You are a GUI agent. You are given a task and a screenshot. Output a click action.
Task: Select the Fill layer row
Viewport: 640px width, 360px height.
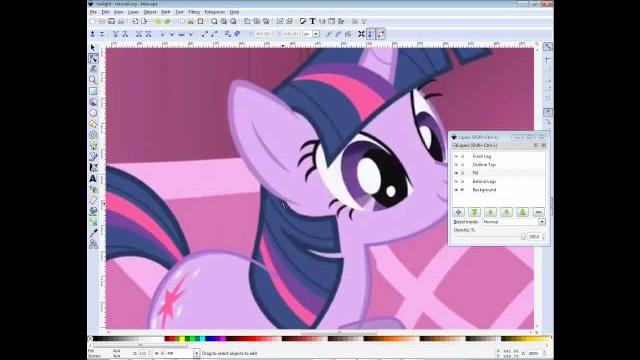499,173
